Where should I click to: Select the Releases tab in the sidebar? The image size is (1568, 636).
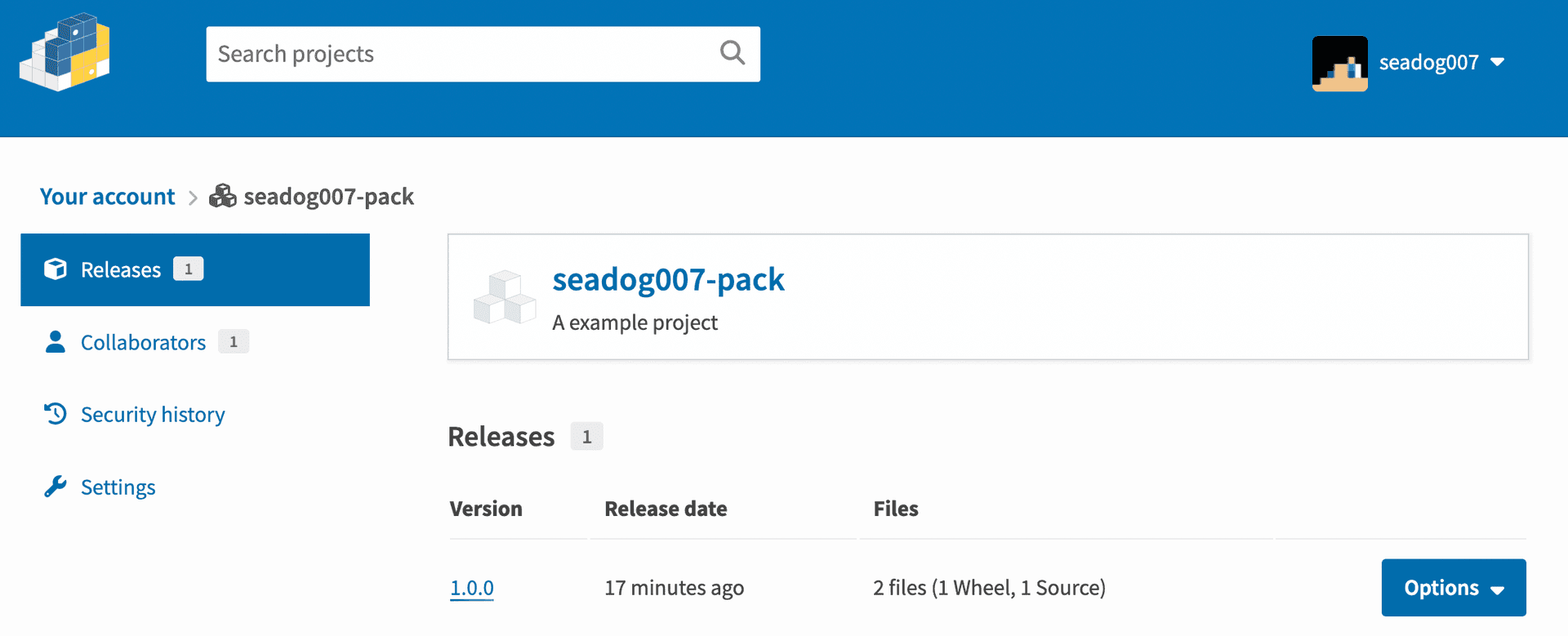coord(195,270)
